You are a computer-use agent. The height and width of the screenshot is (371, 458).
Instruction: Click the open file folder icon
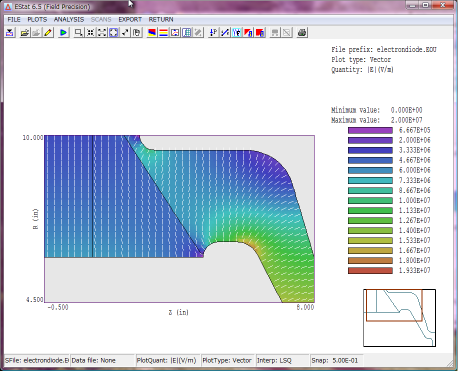25,33
